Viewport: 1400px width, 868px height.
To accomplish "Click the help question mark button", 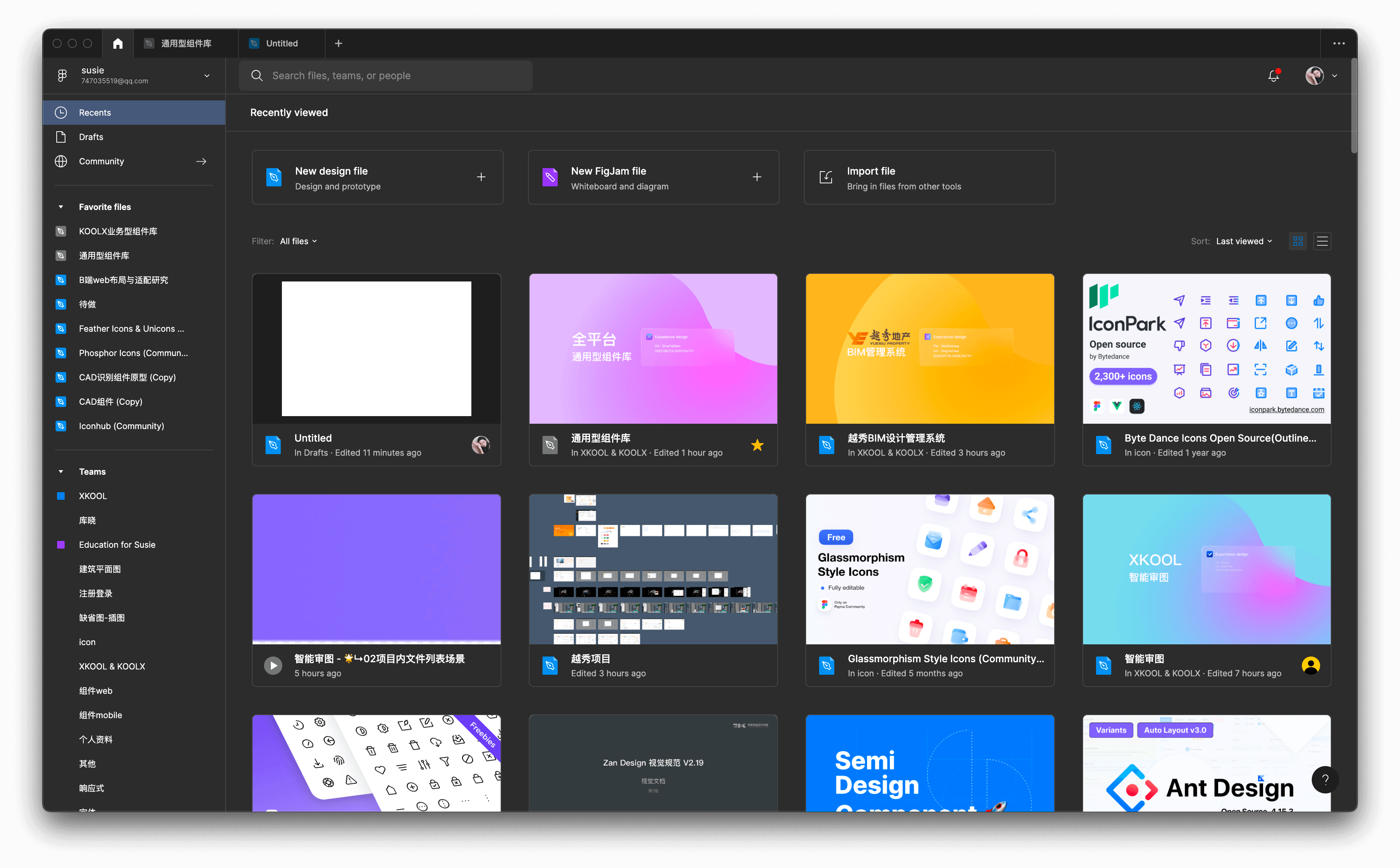I will (x=1325, y=780).
